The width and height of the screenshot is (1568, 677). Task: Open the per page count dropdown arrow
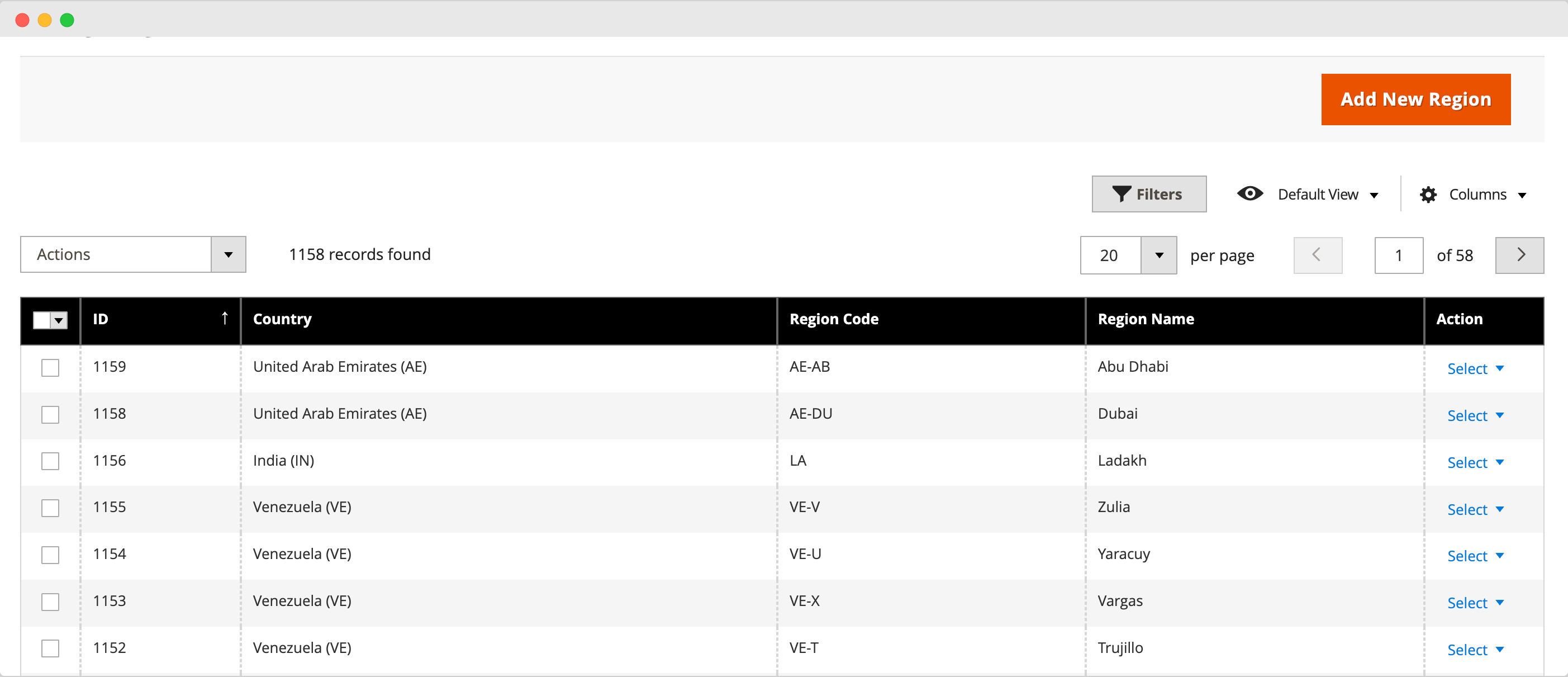pos(1158,255)
